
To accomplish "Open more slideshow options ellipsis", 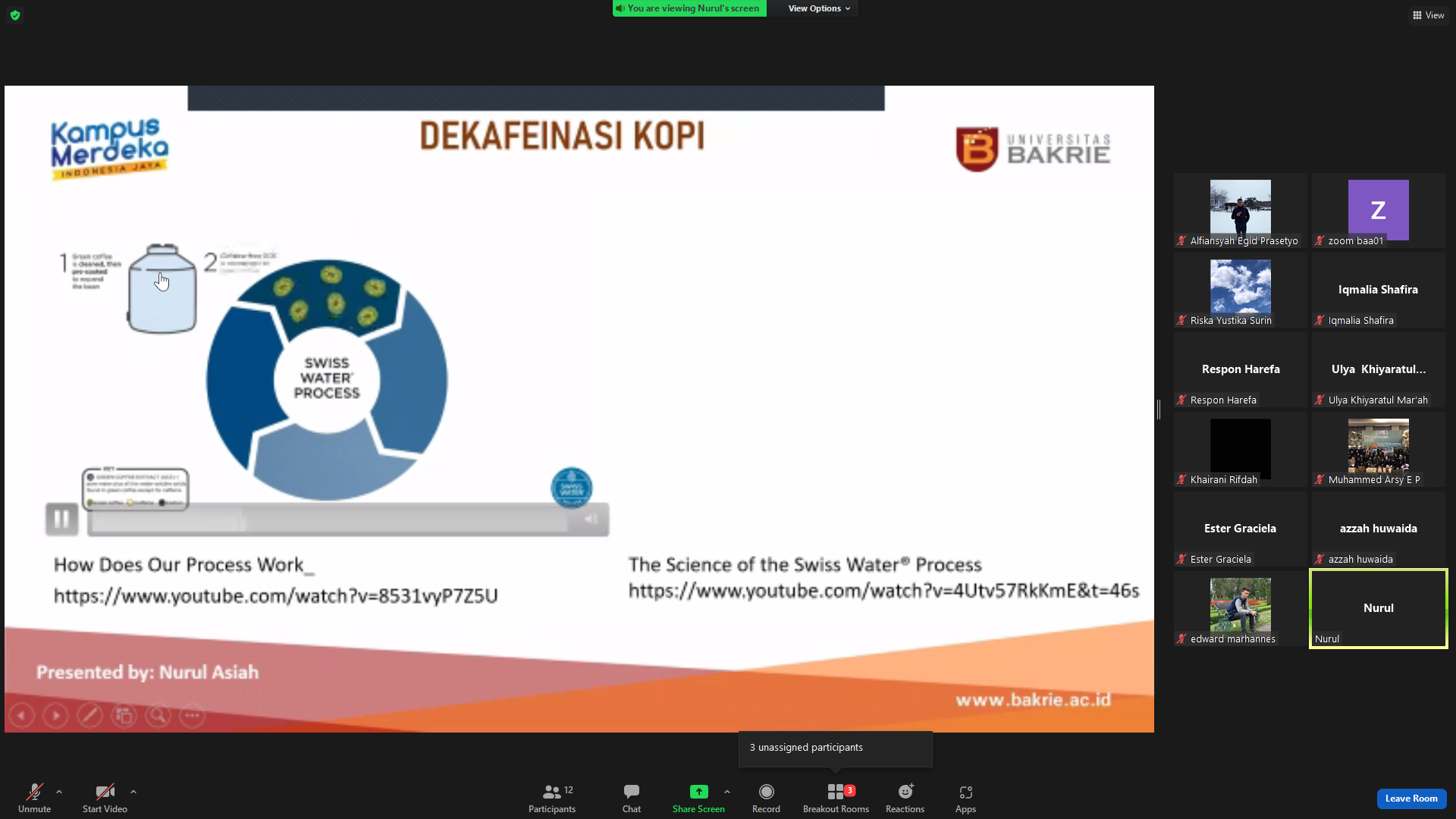I will tap(192, 715).
